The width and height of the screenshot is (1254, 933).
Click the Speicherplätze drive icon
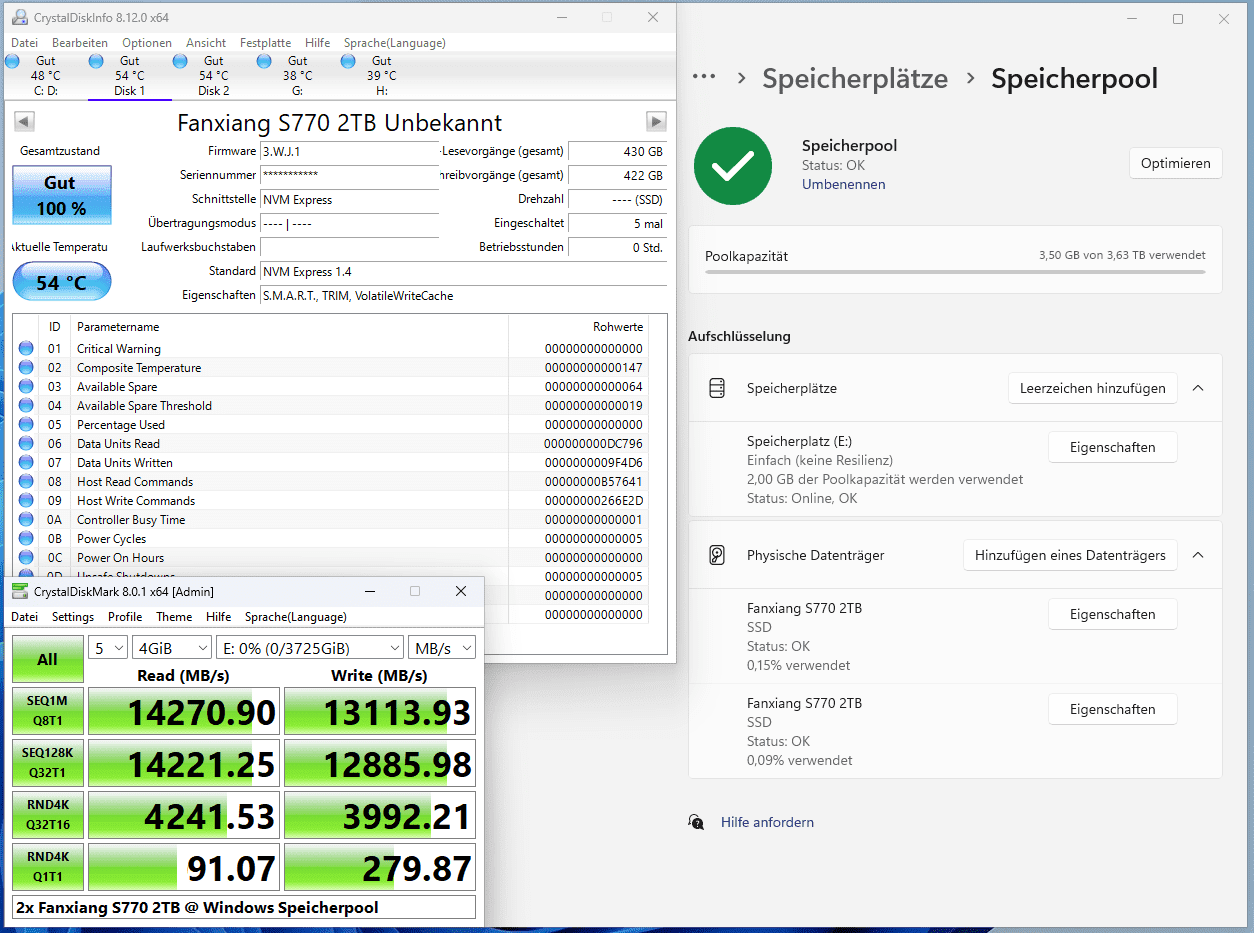[716, 388]
